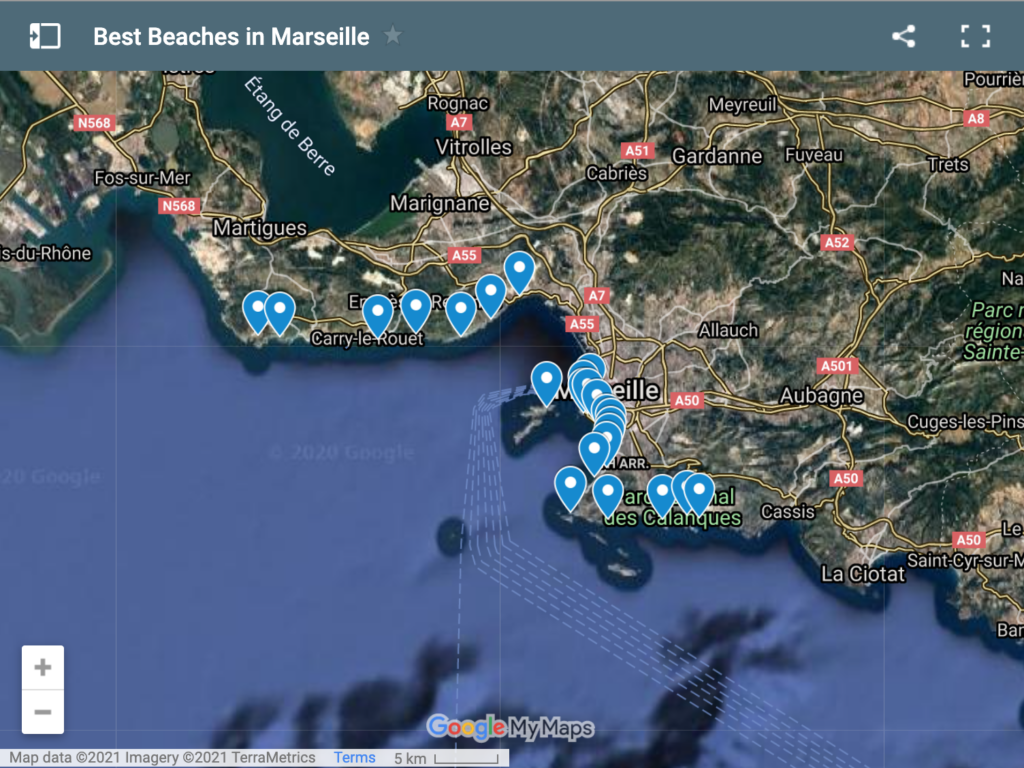The height and width of the screenshot is (768, 1024).
Task: Click the Rognac town label
Action: pos(458,103)
